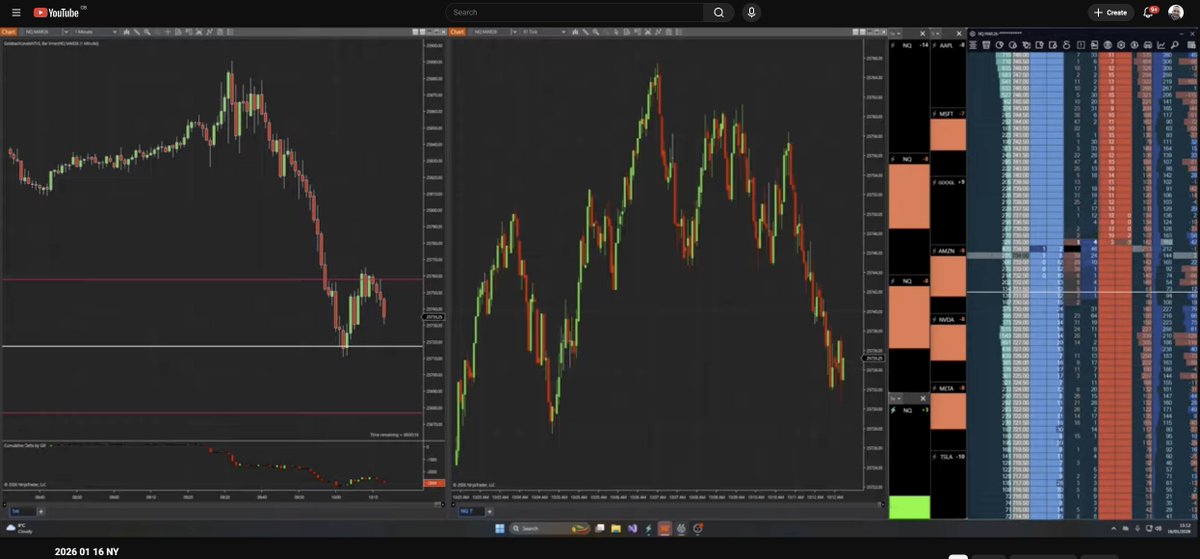Open YouTube notifications bell
The image size is (1200, 559).
tap(1149, 12)
